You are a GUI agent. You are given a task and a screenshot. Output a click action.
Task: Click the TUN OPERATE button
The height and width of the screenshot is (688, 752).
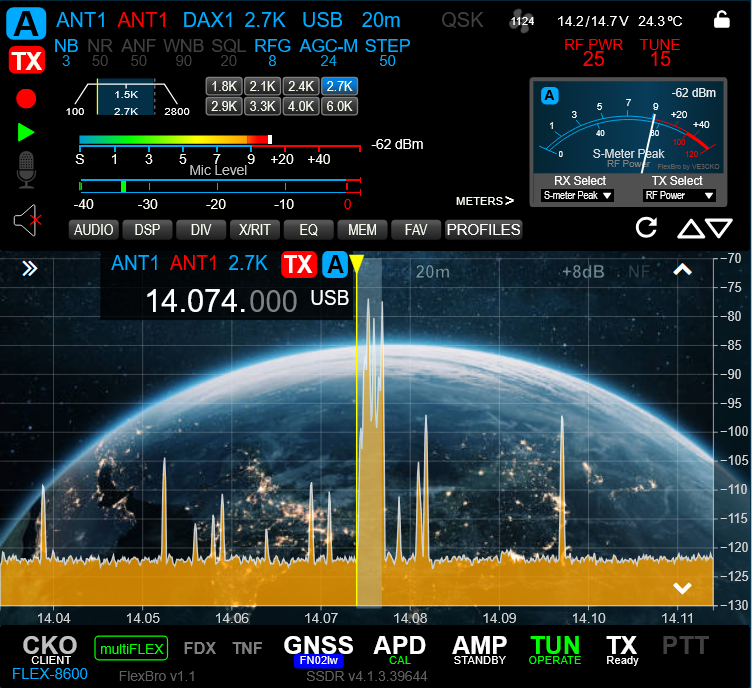tap(555, 650)
